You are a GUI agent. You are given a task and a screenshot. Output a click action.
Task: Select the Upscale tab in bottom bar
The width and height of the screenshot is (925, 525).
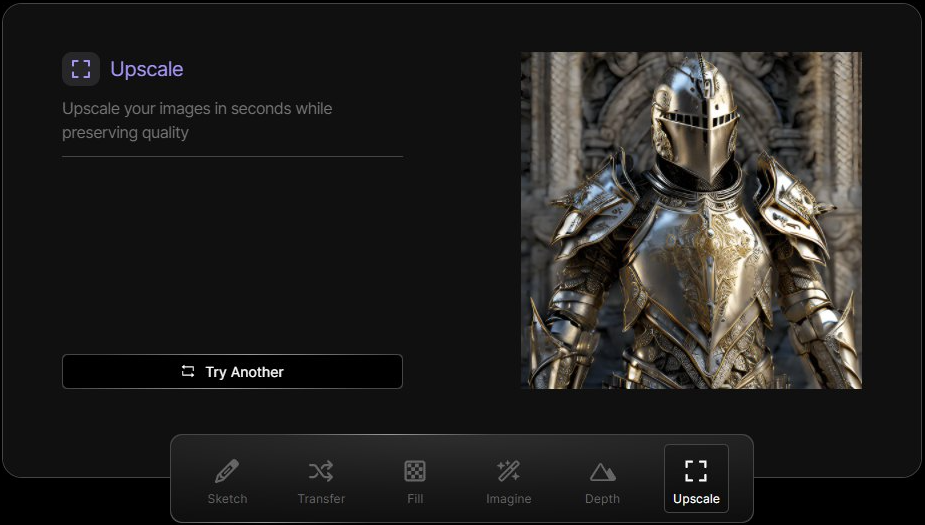(696, 479)
